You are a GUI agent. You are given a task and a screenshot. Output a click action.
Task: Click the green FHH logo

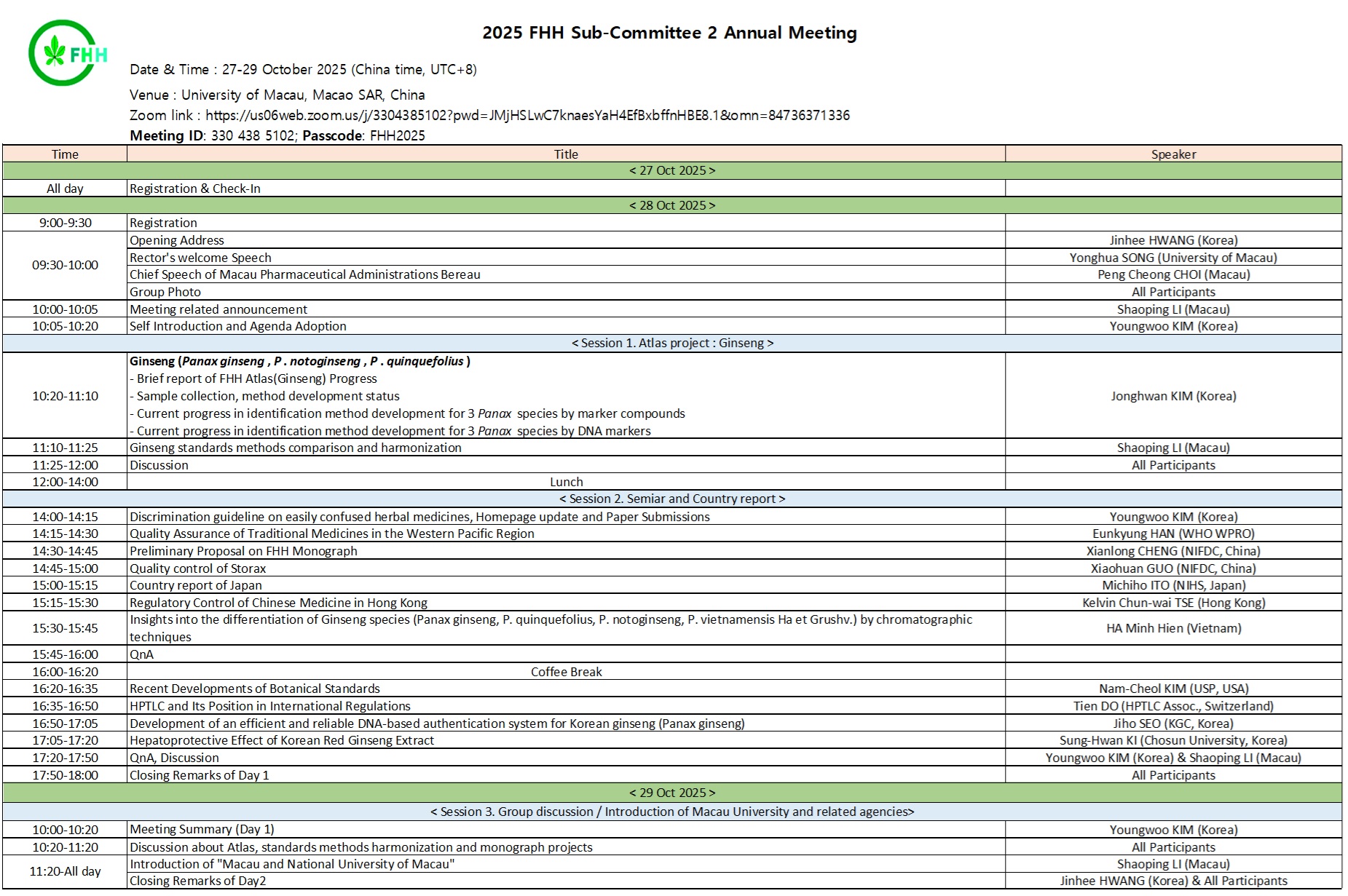[x=67, y=53]
